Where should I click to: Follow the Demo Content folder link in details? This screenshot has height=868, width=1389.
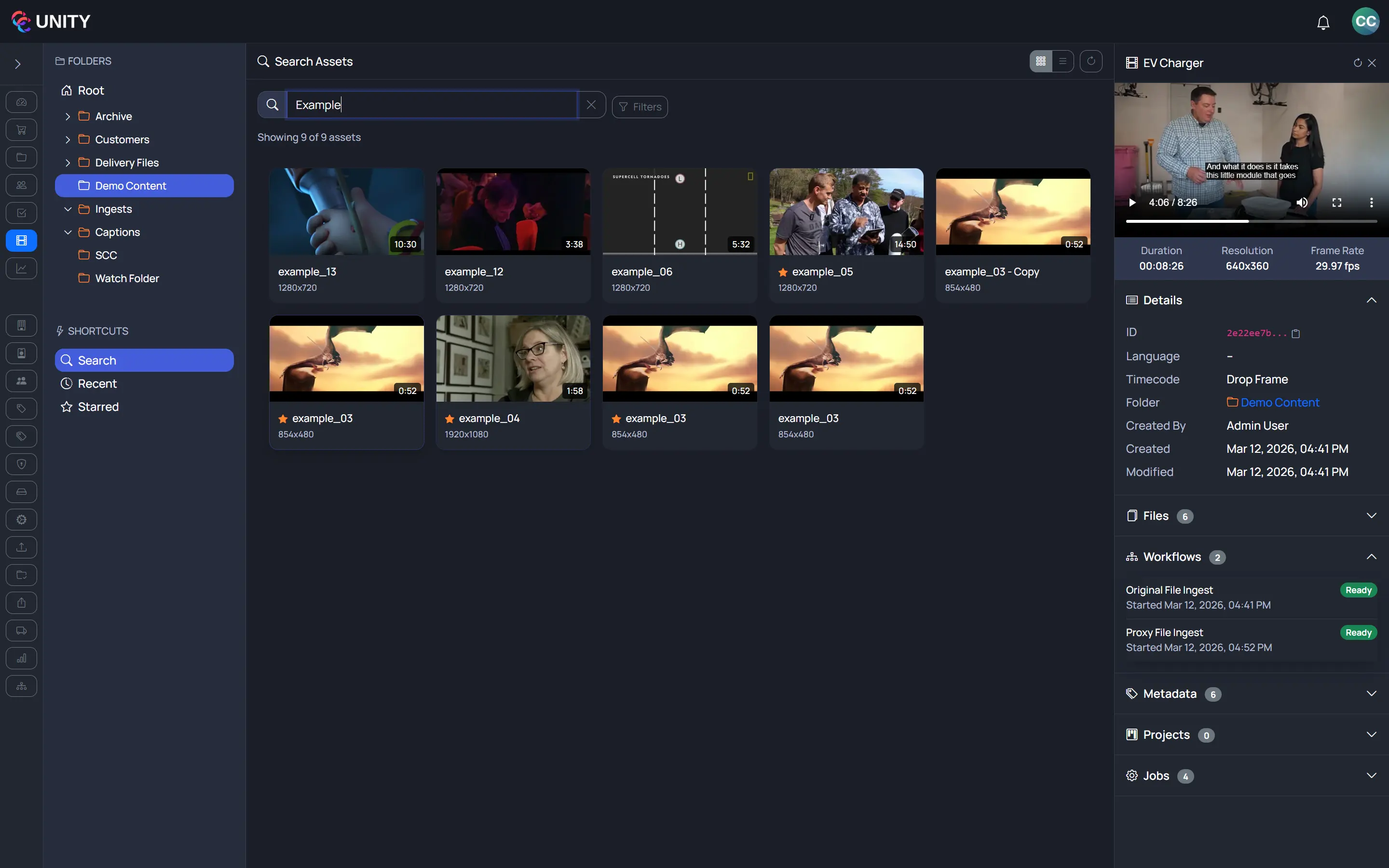point(1280,402)
